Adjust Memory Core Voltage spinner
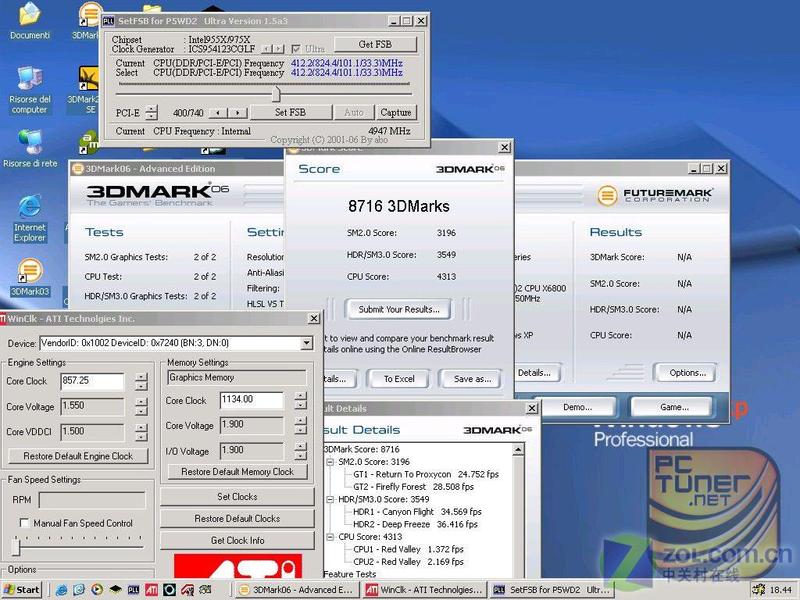Viewport: 800px width, 600px height. pos(301,425)
